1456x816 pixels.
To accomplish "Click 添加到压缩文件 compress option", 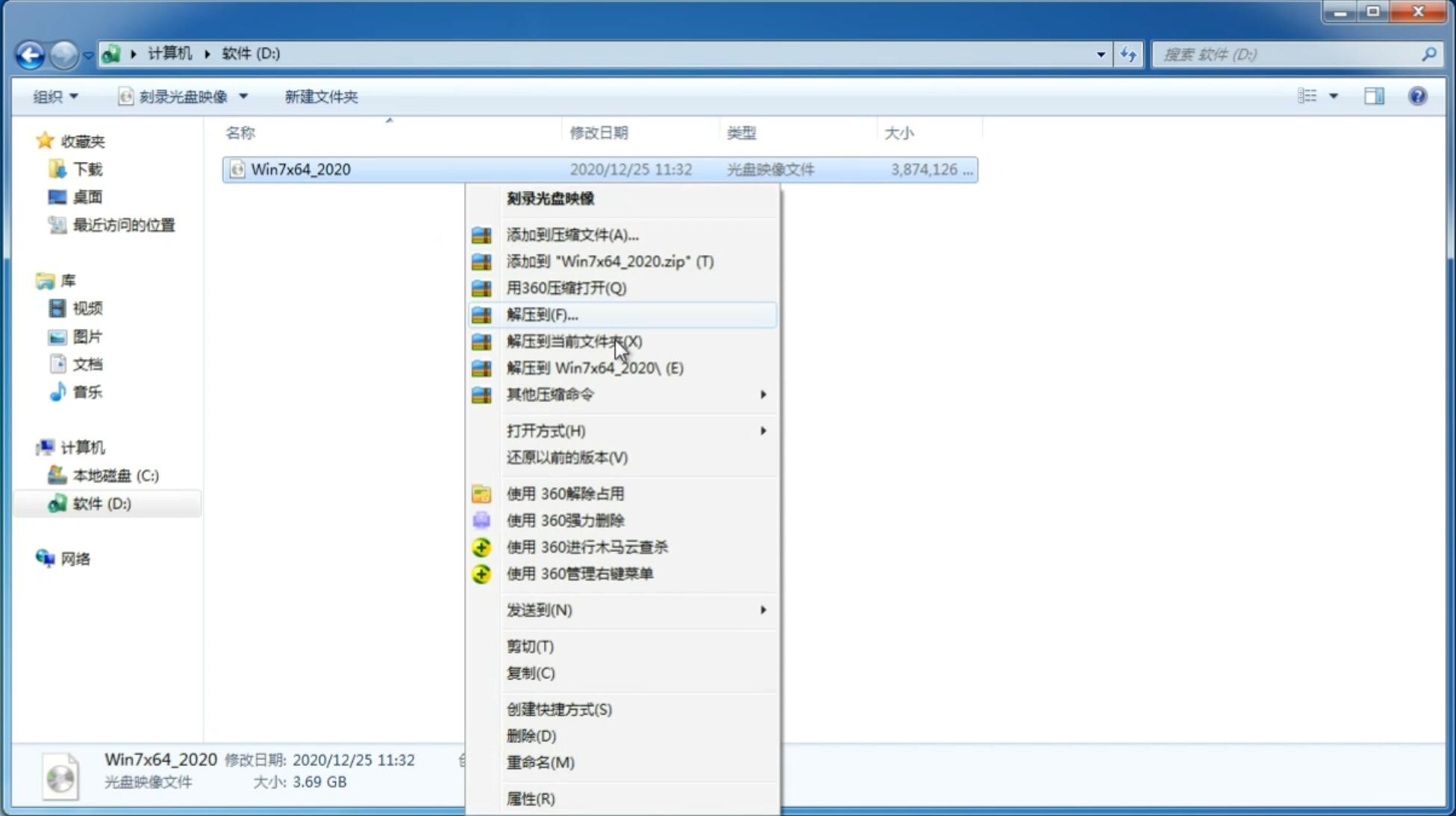I will click(572, 234).
